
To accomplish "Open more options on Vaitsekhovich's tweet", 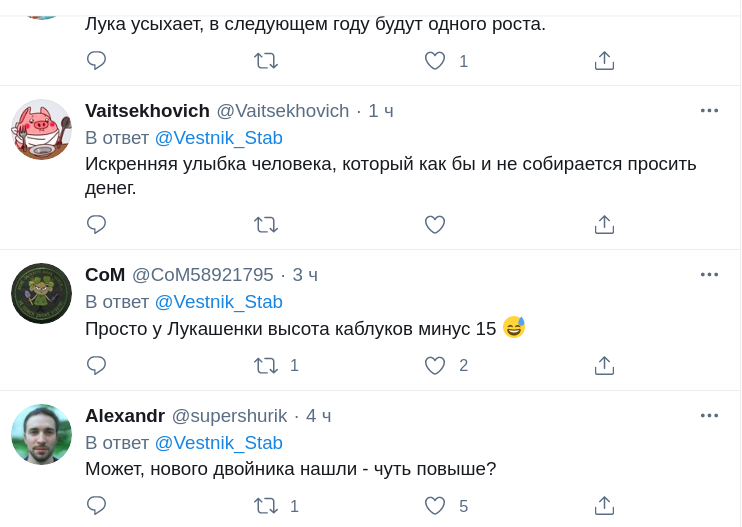I will click(x=709, y=110).
